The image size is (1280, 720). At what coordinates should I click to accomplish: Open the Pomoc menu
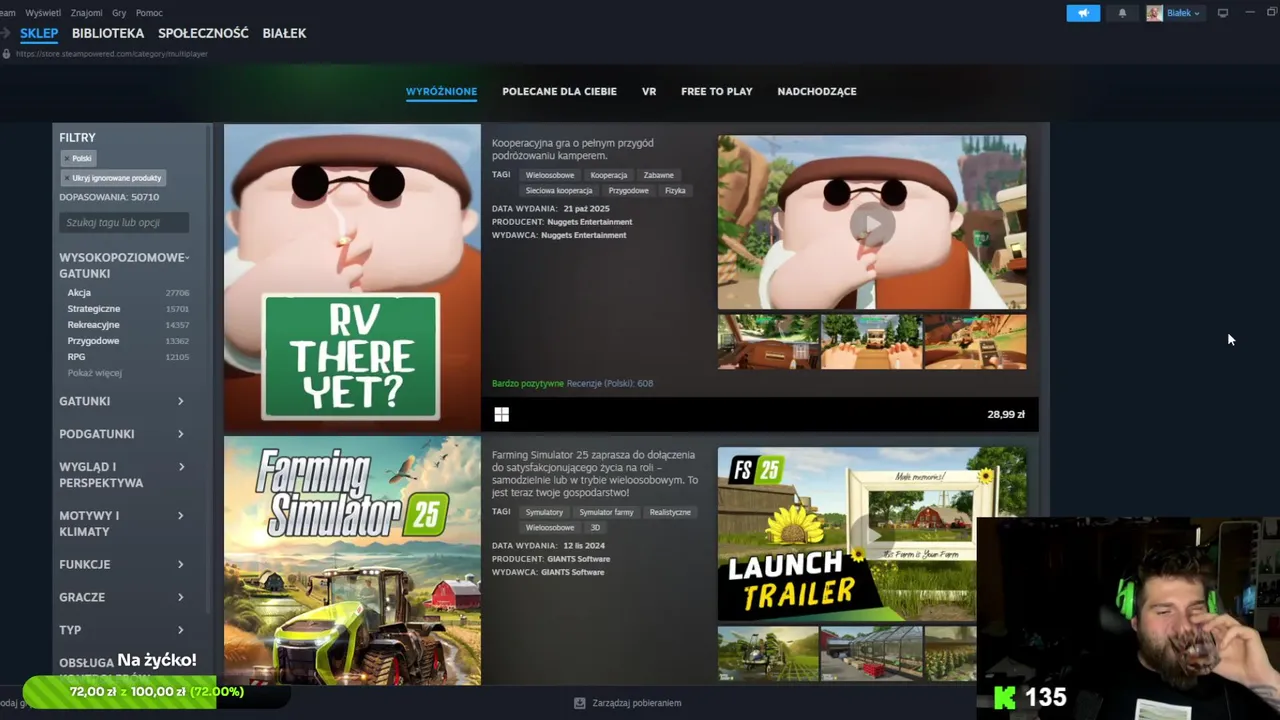click(149, 13)
